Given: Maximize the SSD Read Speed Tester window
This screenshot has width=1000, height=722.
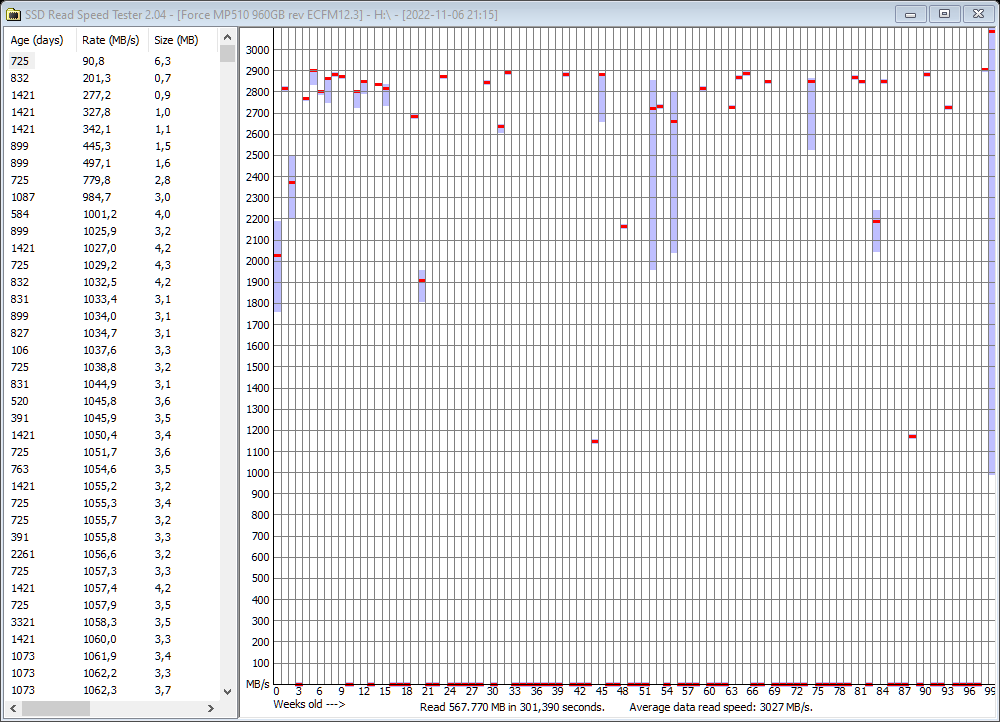Looking at the screenshot, I should tap(945, 14).
